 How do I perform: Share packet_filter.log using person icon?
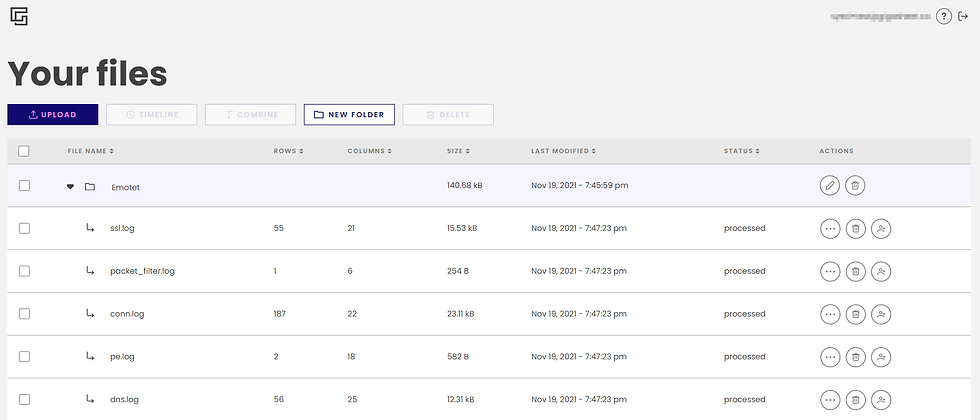pos(881,271)
